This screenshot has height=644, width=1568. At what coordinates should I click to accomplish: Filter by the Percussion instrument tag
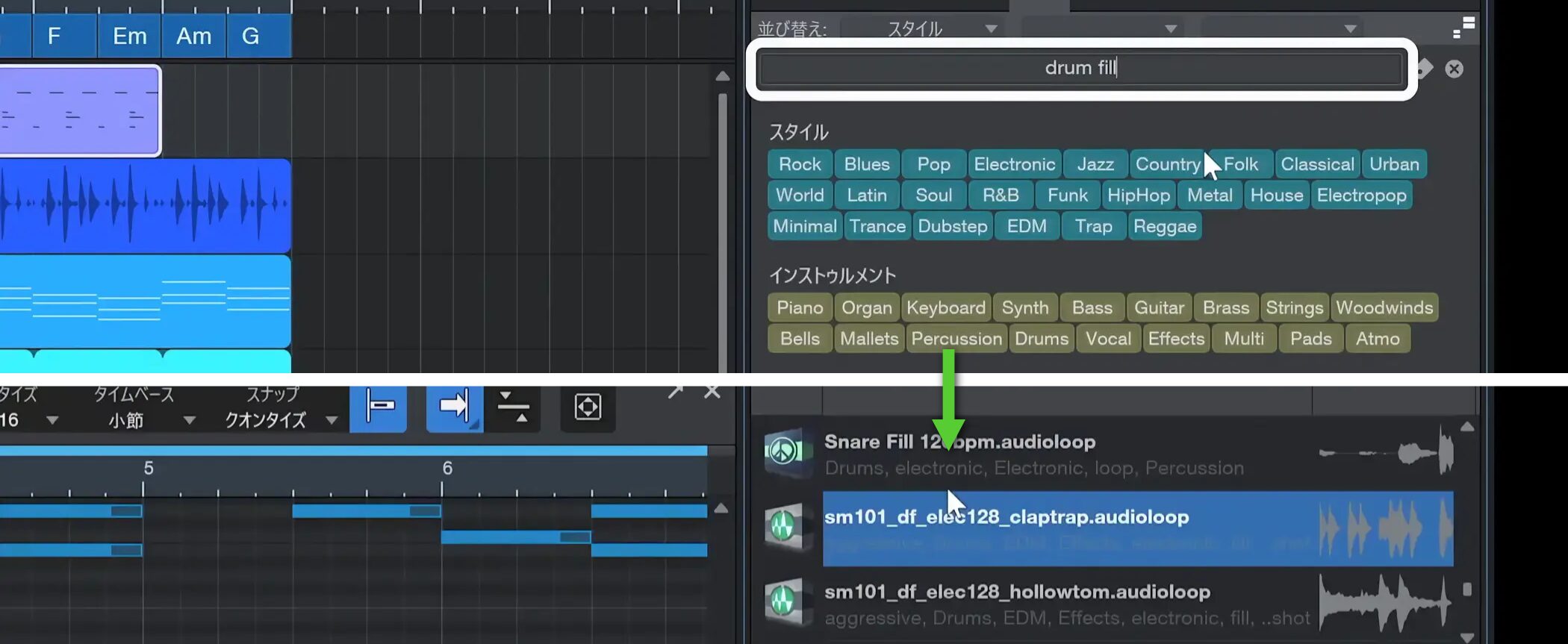(x=956, y=339)
